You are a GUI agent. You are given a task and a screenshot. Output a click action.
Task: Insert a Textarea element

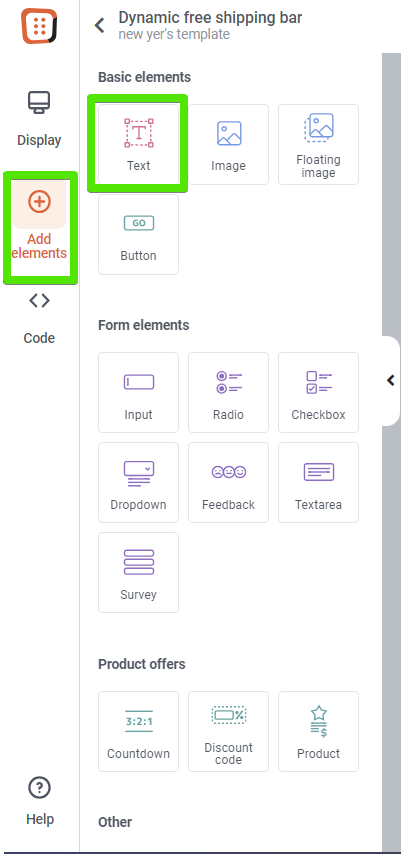pos(319,483)
